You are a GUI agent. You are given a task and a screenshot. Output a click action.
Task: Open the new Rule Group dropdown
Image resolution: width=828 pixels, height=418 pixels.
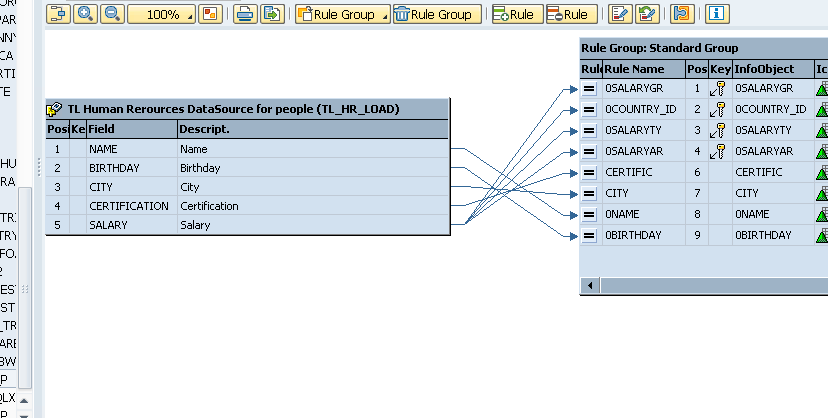343,14
